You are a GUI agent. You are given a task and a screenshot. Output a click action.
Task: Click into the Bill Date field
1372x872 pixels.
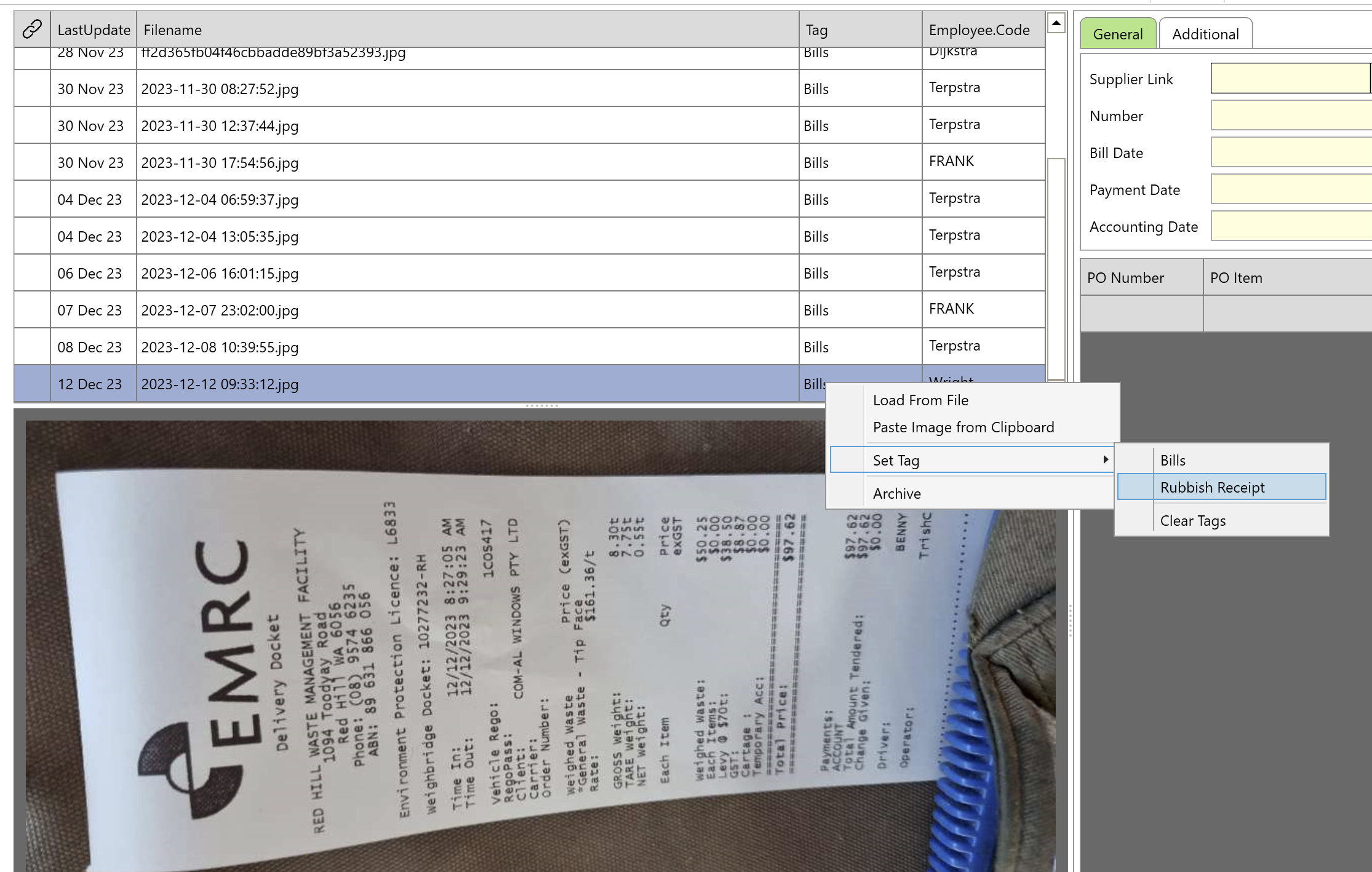pos(1290,152)
